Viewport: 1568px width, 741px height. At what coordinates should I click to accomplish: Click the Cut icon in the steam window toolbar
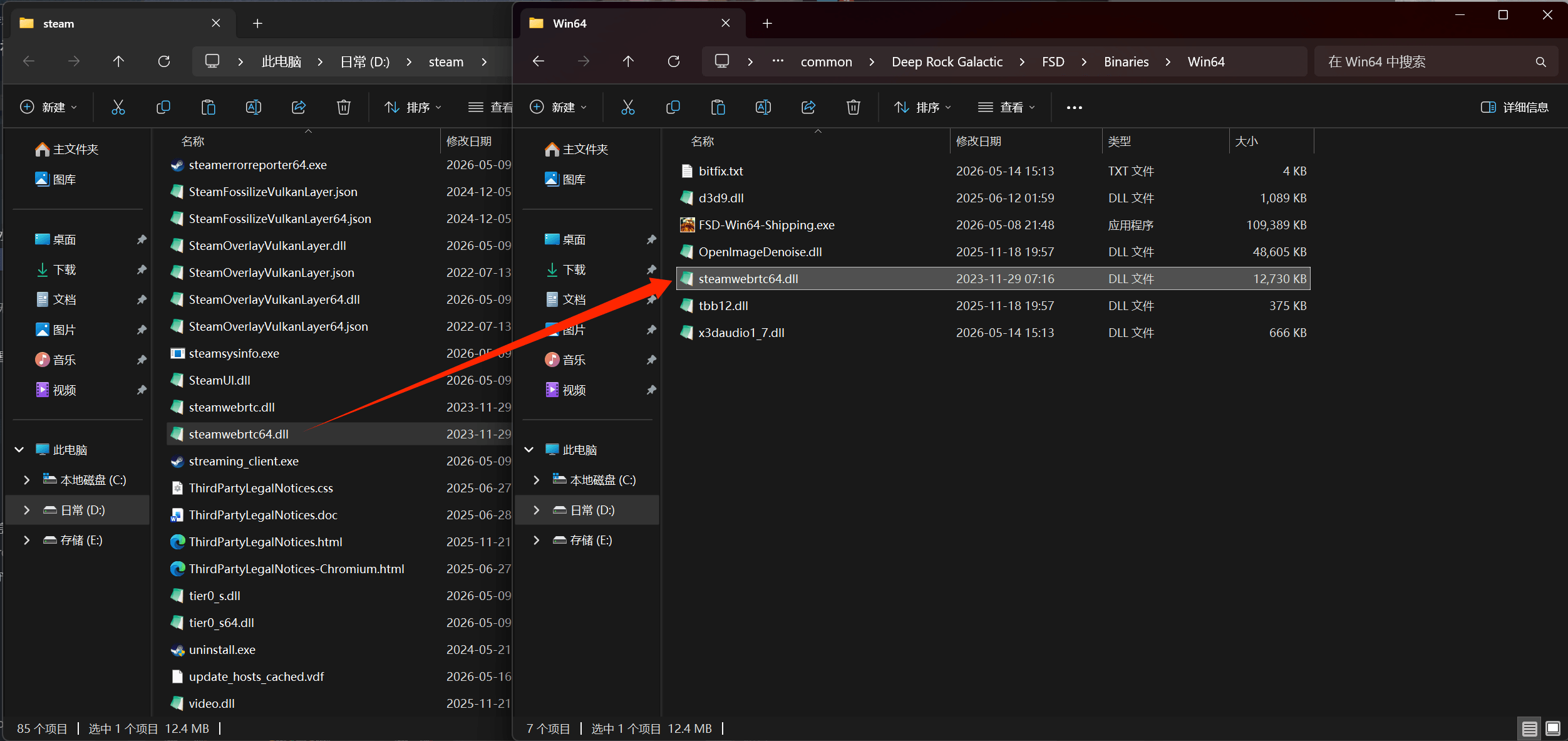coord(118,107)
